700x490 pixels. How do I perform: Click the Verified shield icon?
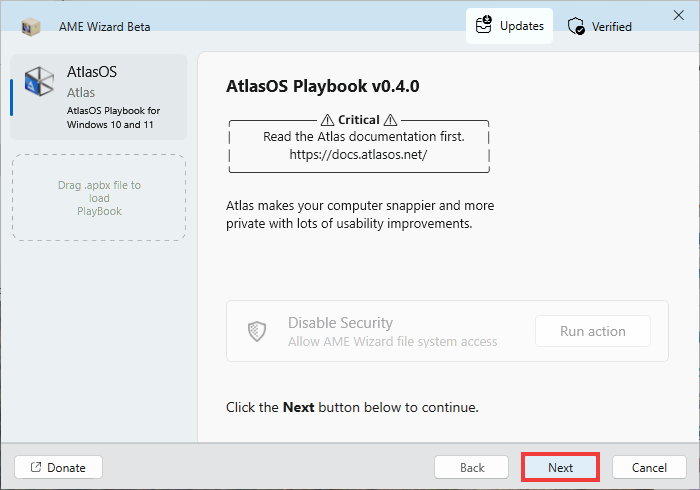(576, 26)
